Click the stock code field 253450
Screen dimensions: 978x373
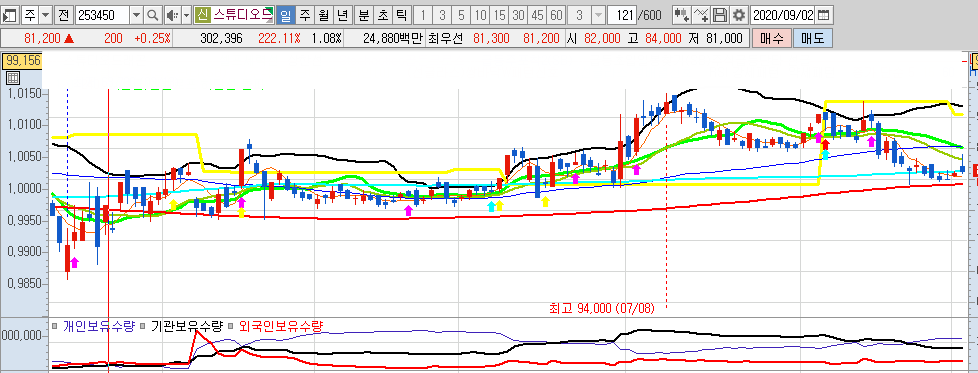click(x=102, y=14)
